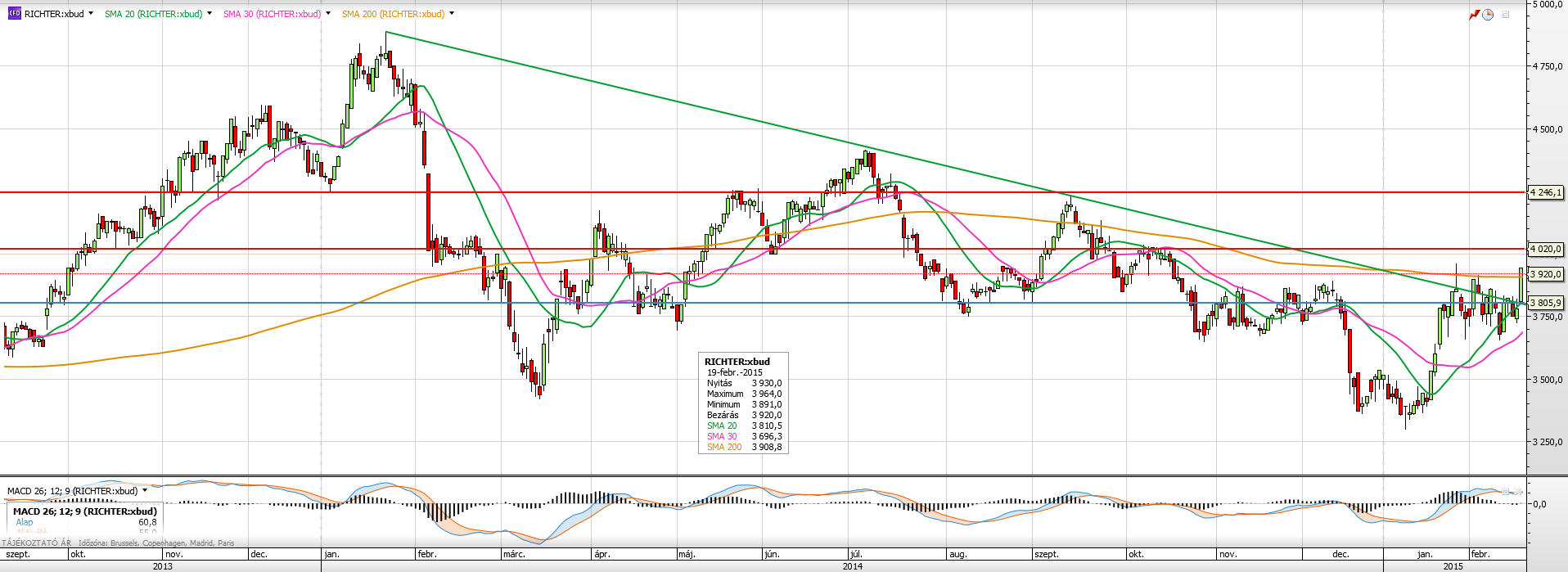Open the RICHTER:xbud instrument dropdown

(x=90, y=14)
